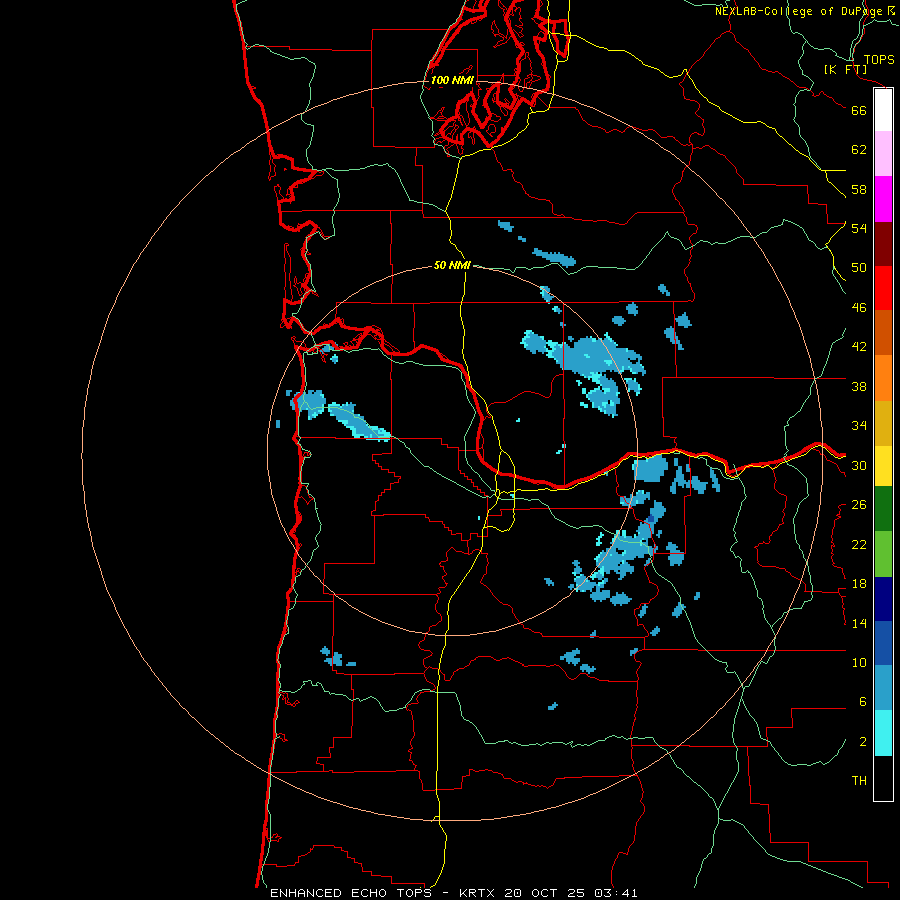Click the "TOPS" legend heading
The height and width of the screenshot is (900, 900).
coord(879,59)
